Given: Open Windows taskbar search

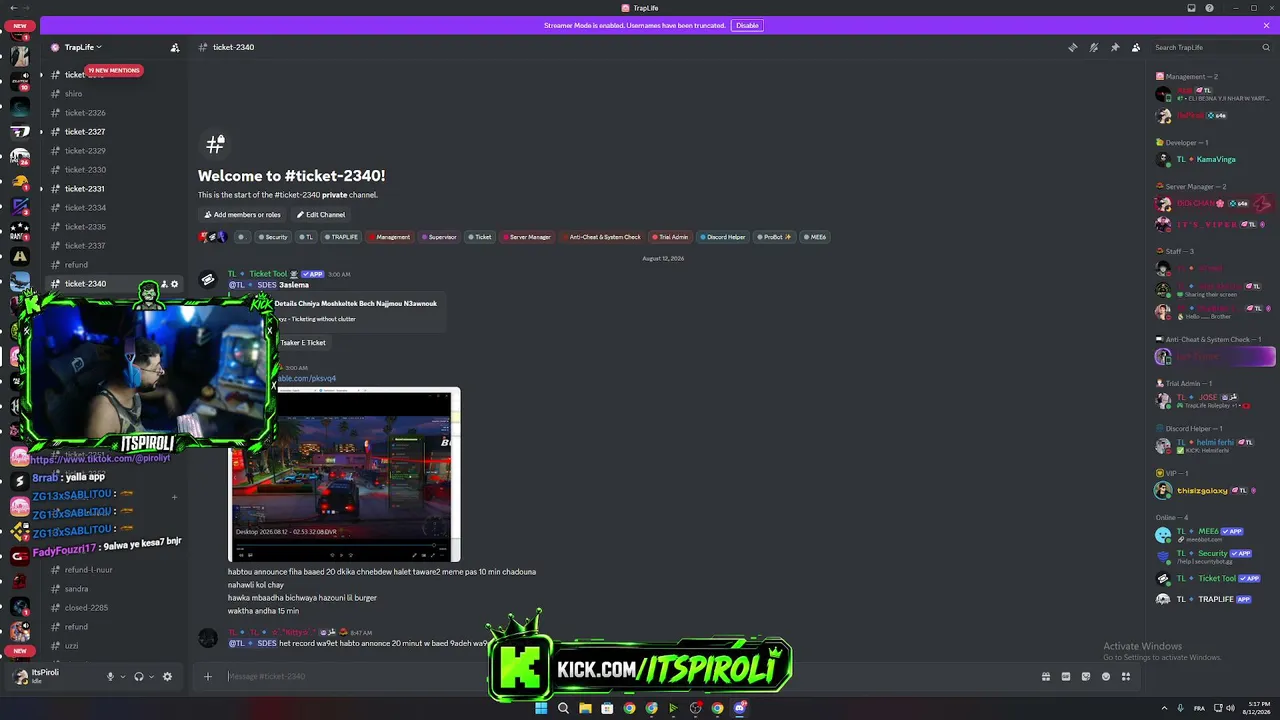Looking at the screenshot, I should coord(563,708).
